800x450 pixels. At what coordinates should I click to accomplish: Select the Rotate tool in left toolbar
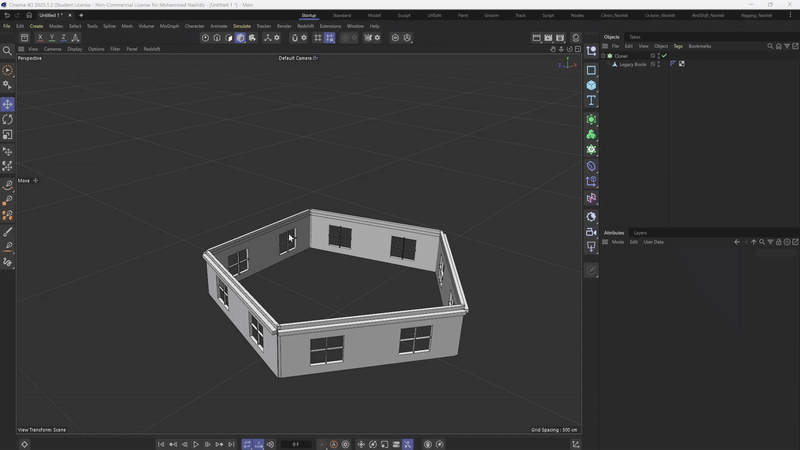click(x=7, y=119)
